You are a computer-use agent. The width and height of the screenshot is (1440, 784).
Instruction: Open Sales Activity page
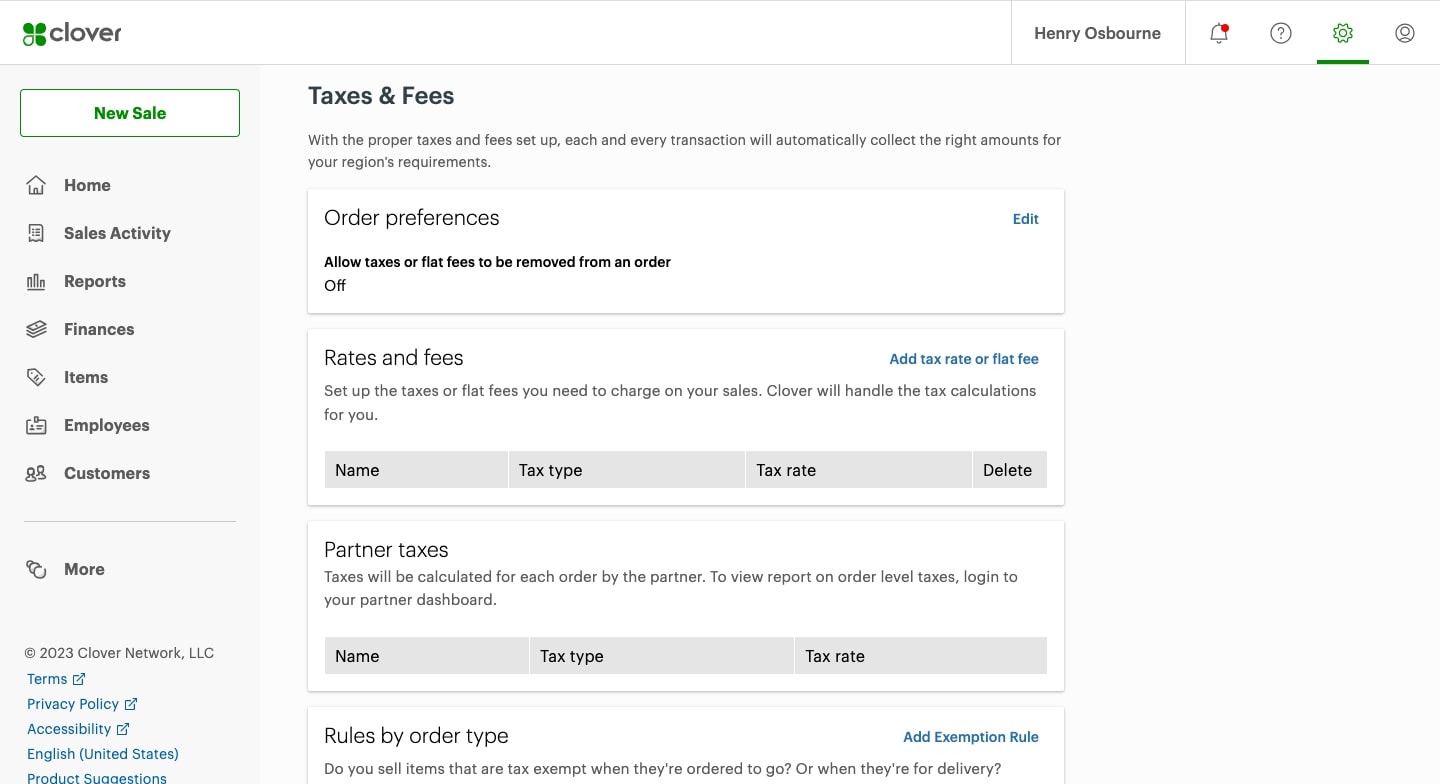click(117, 233)
